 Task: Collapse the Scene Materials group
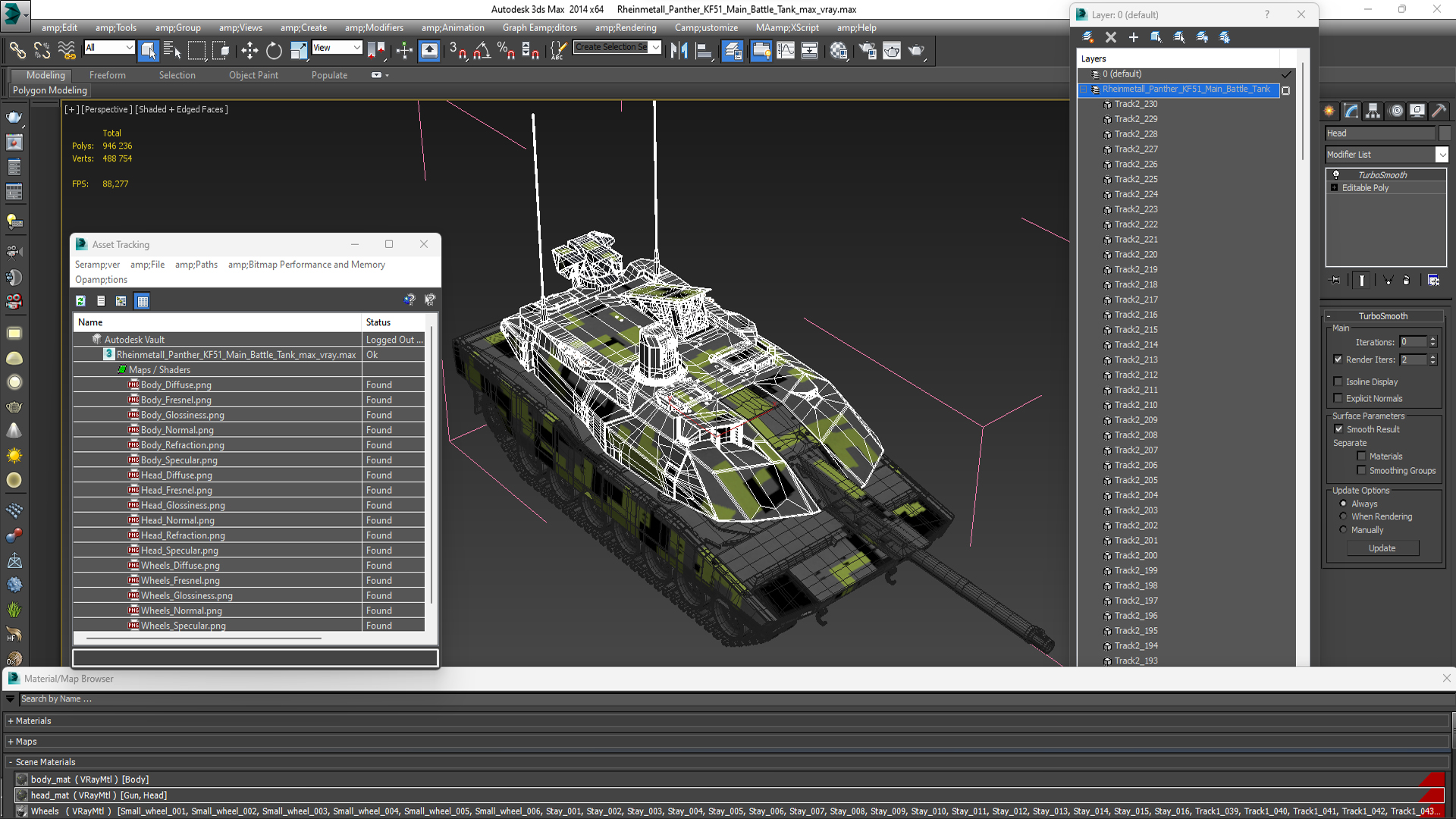pyautogui.click(x=11, y=762)
